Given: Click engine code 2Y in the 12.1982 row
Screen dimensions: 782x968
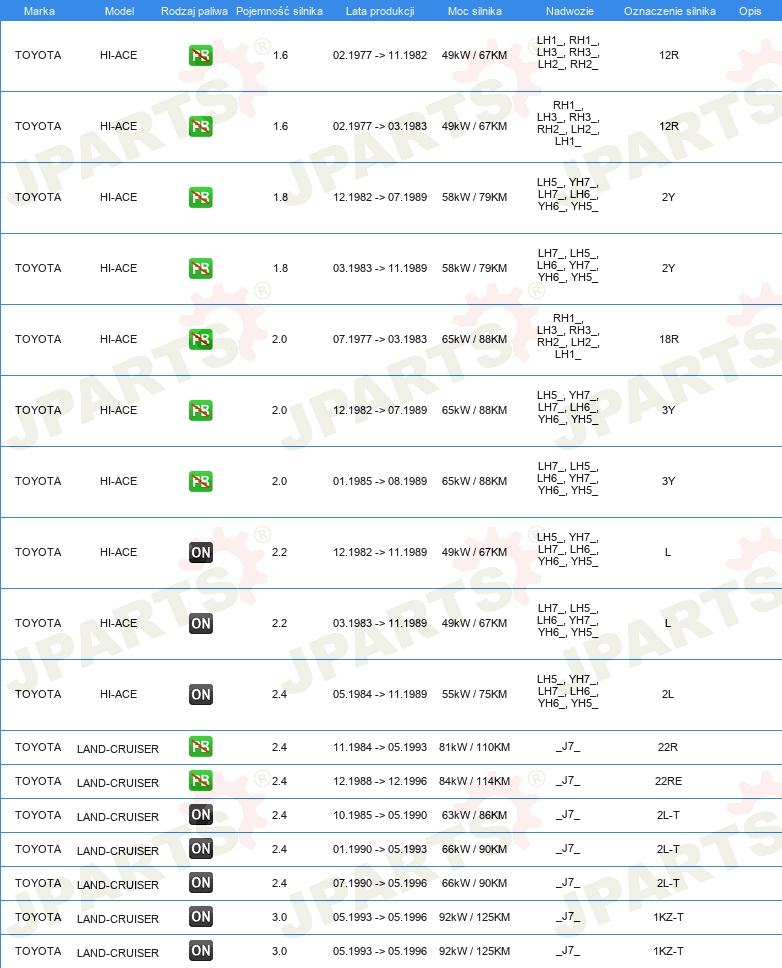Looking at the screenshot, I should pos(668,197).
